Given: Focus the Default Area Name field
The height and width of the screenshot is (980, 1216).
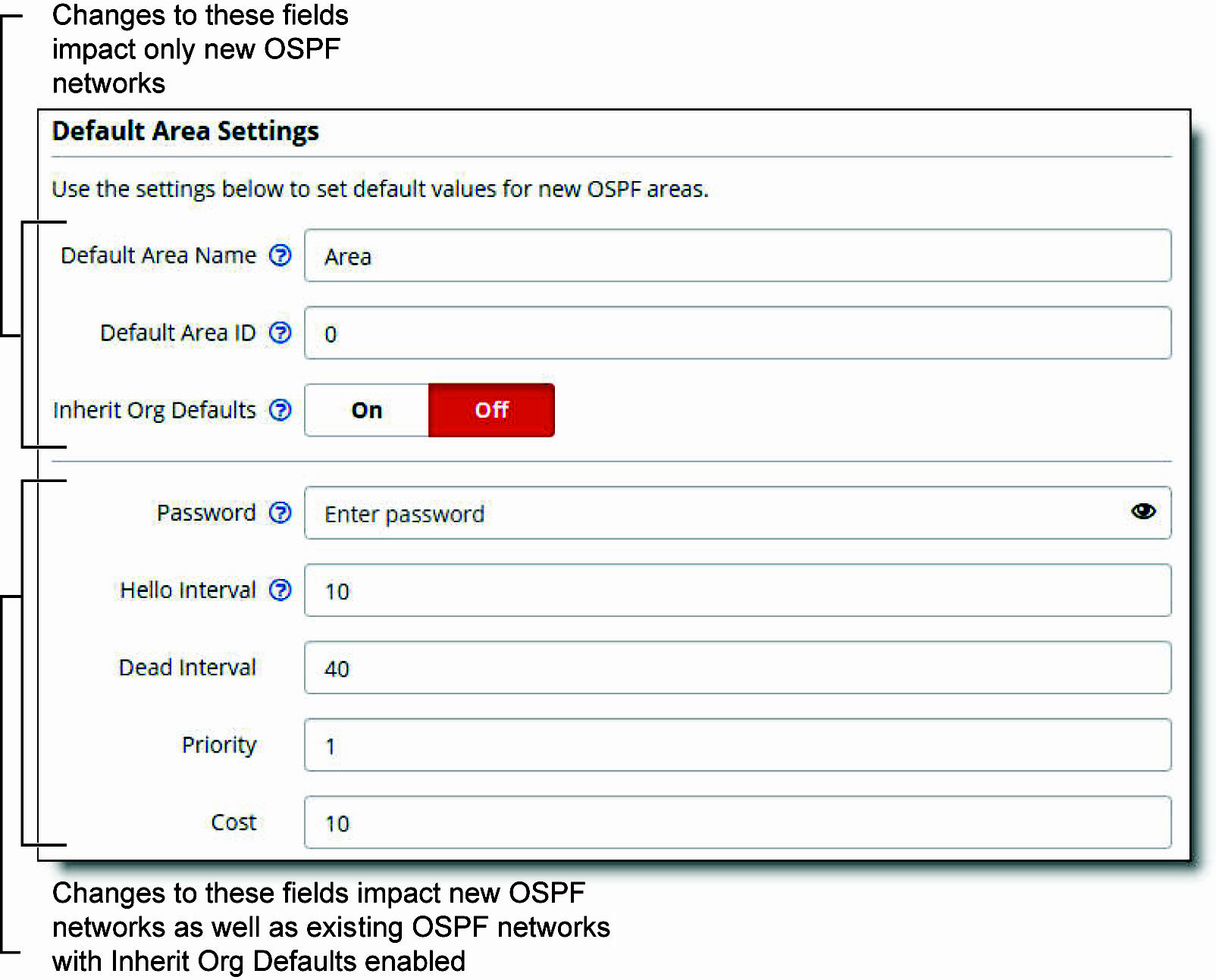Looking at the screenshot, I should point(738,255).
